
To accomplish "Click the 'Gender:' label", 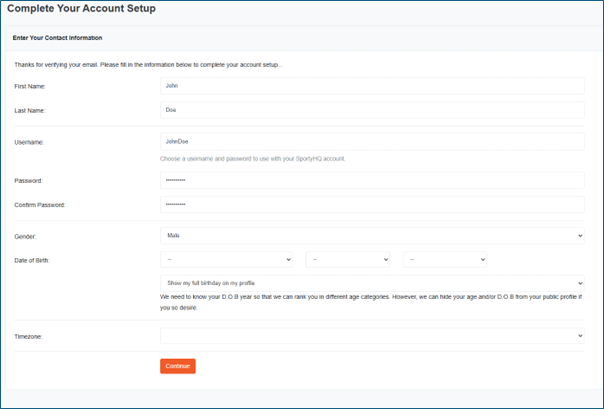I will [25, 236].
